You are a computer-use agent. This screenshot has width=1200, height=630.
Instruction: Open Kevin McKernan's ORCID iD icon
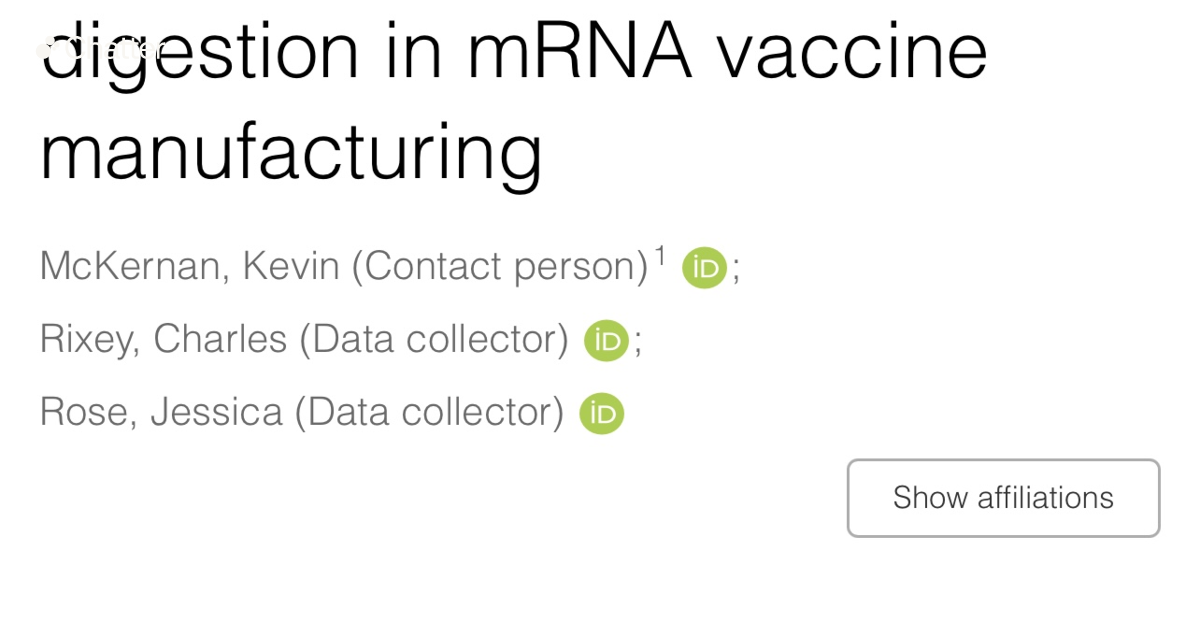coord(704,268)
